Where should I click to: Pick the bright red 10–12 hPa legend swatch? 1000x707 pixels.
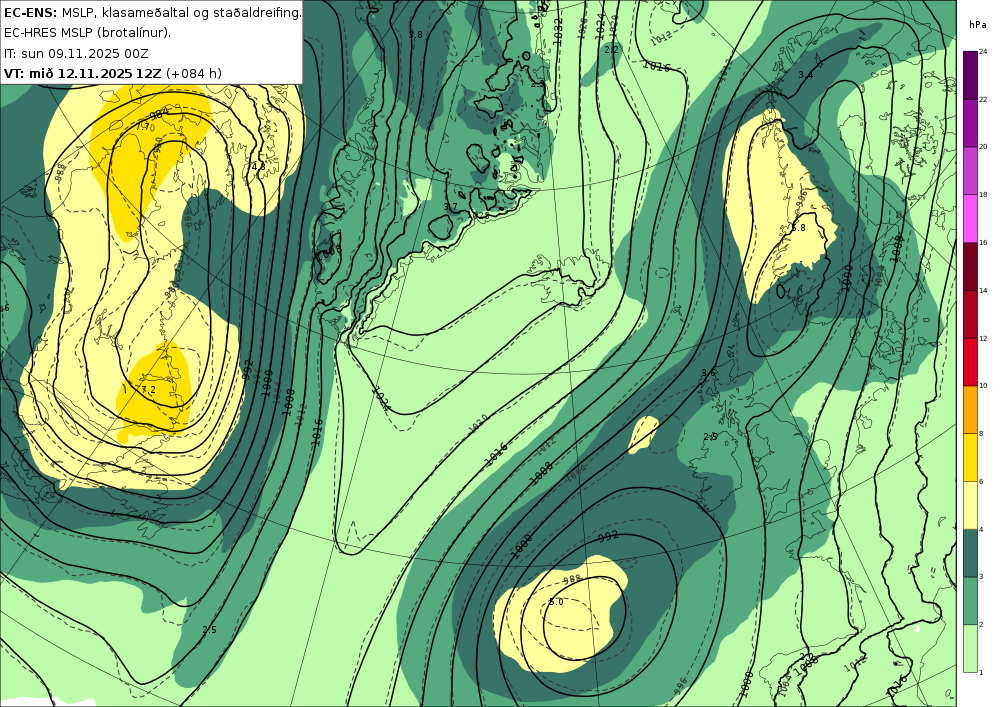pos(970,361)
